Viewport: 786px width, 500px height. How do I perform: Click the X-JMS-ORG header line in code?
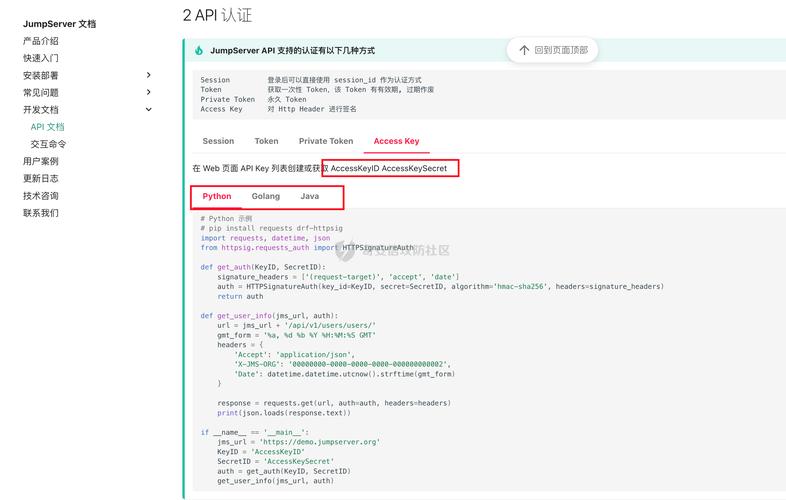coord(342,364)
